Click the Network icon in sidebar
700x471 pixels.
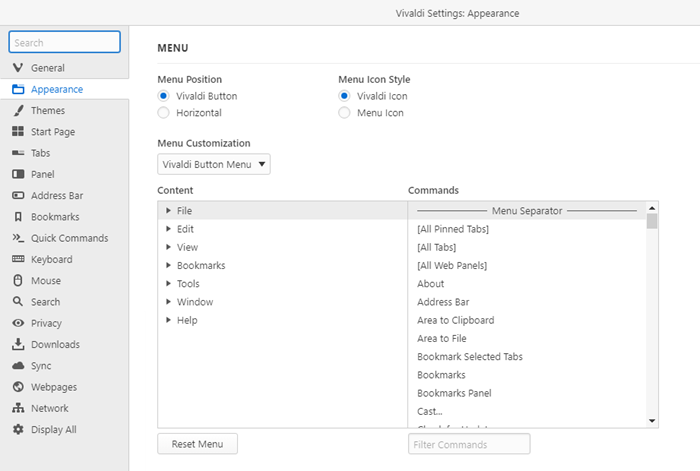tap(18, 408)
